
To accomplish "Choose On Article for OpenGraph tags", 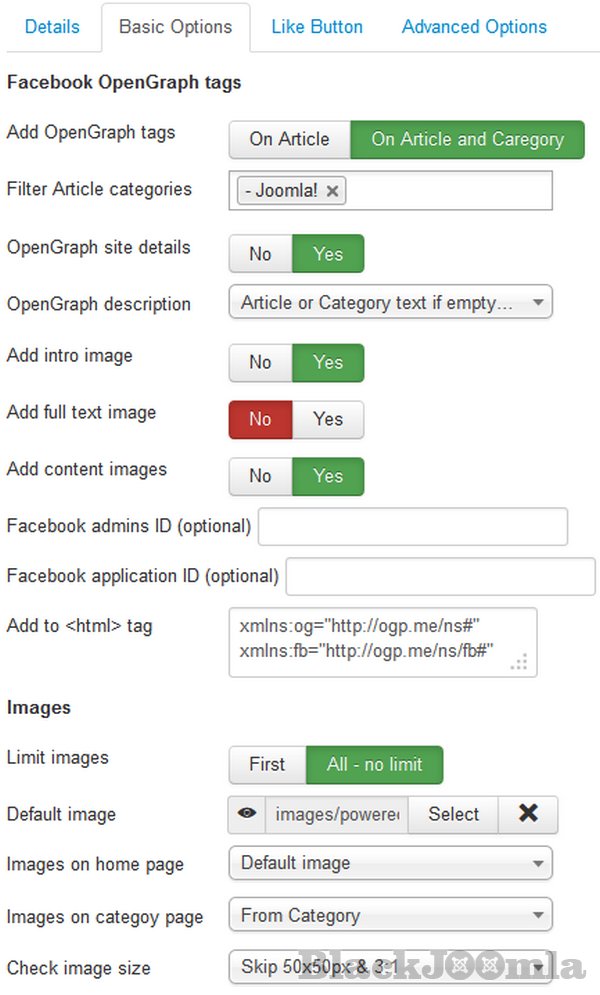I will pos(289,139).
